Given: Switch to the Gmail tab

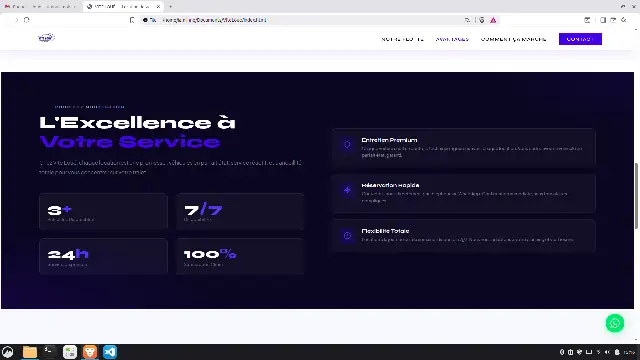Looking at the screenshot, I should tap(40, 7).
